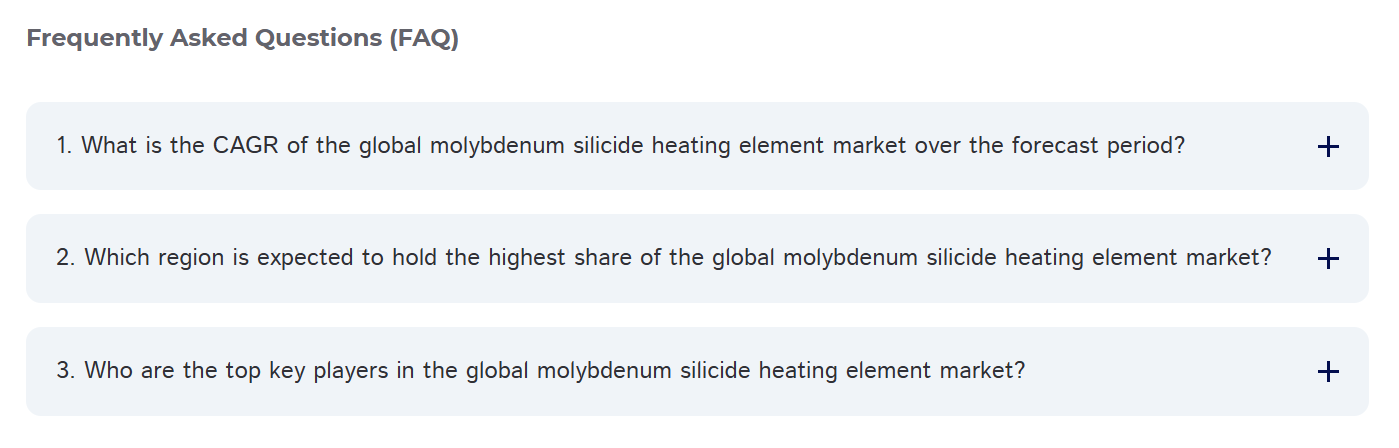Select the number '3.' of the third question
Image resolution: width=1399 pixels, height=448 pixels.
66,371
